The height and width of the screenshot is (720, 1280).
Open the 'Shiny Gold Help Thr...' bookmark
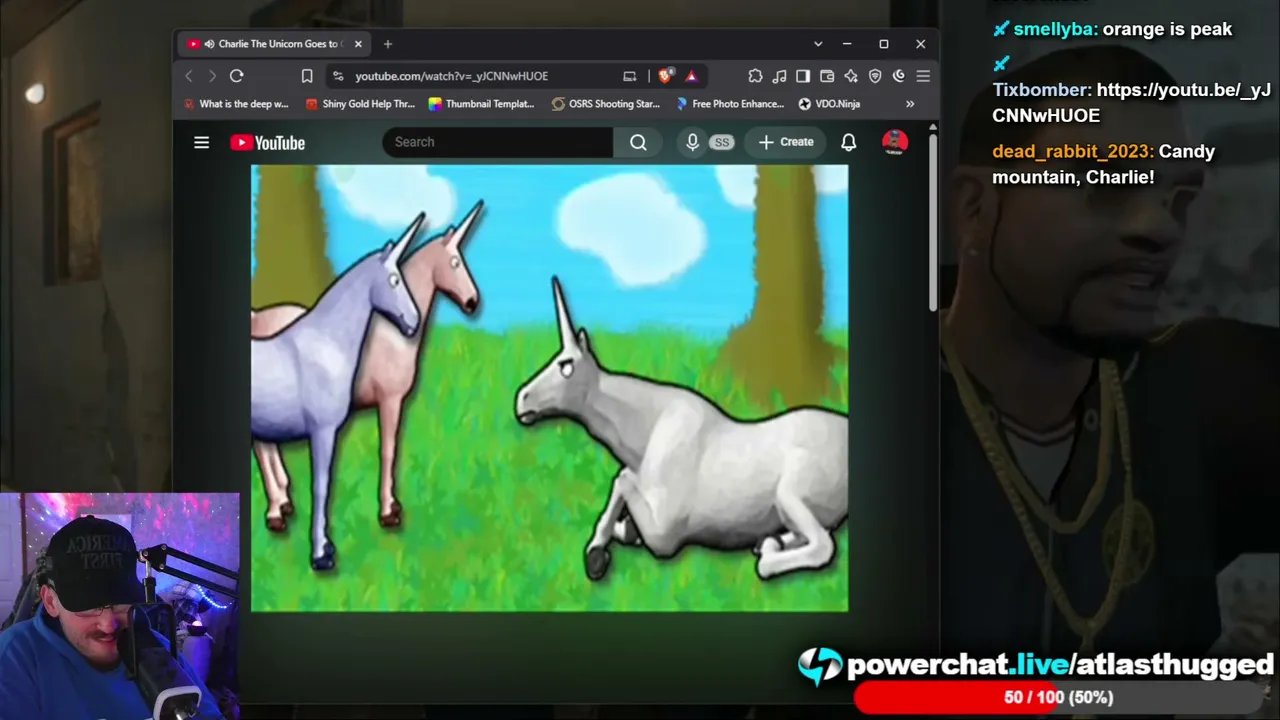[x=360, y=104]
